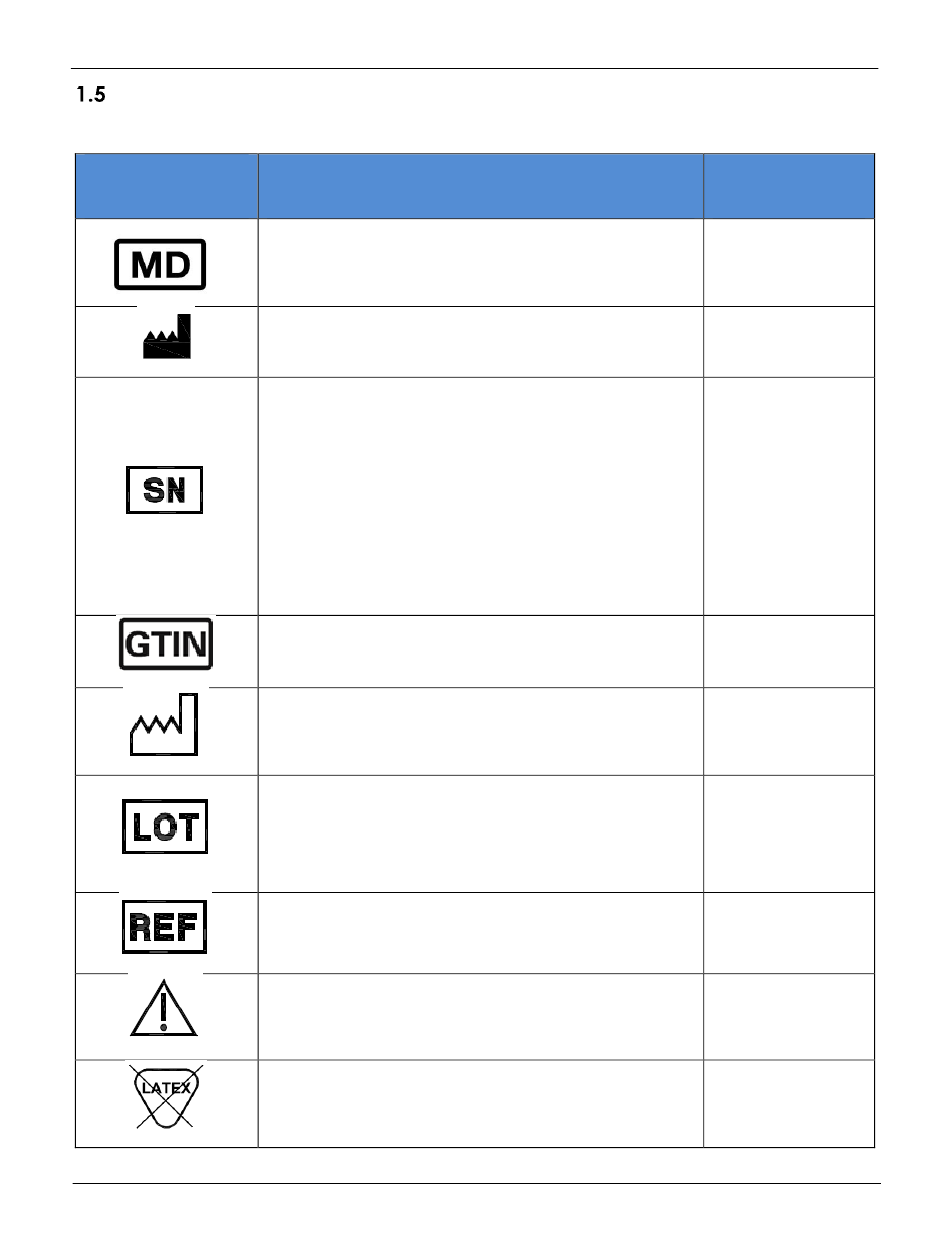The image size is (950, 1260).
Task: Select the description cell beside the caution triangle
Action: point(481,1017)
